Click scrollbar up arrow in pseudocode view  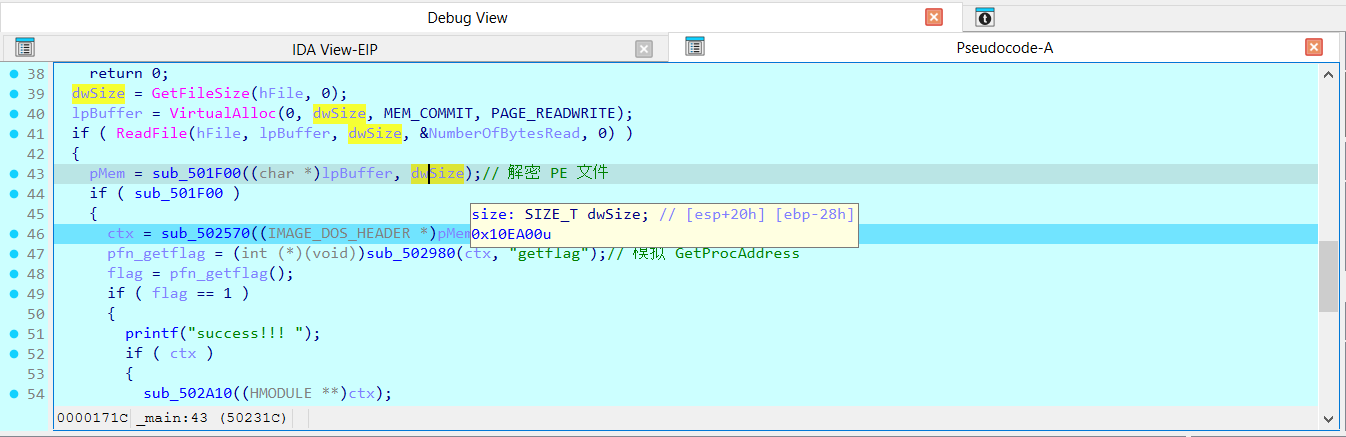[x=1328, y=74]
